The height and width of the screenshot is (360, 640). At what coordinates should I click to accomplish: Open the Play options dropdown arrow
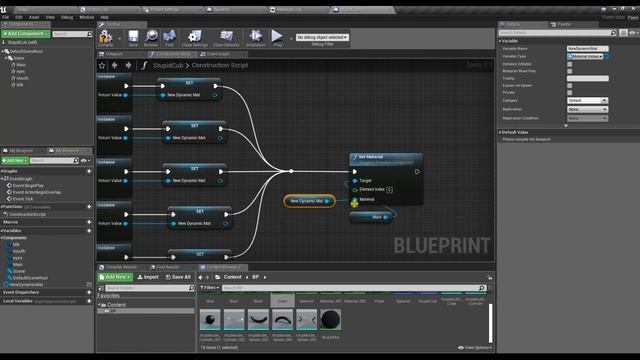[291, 38]
